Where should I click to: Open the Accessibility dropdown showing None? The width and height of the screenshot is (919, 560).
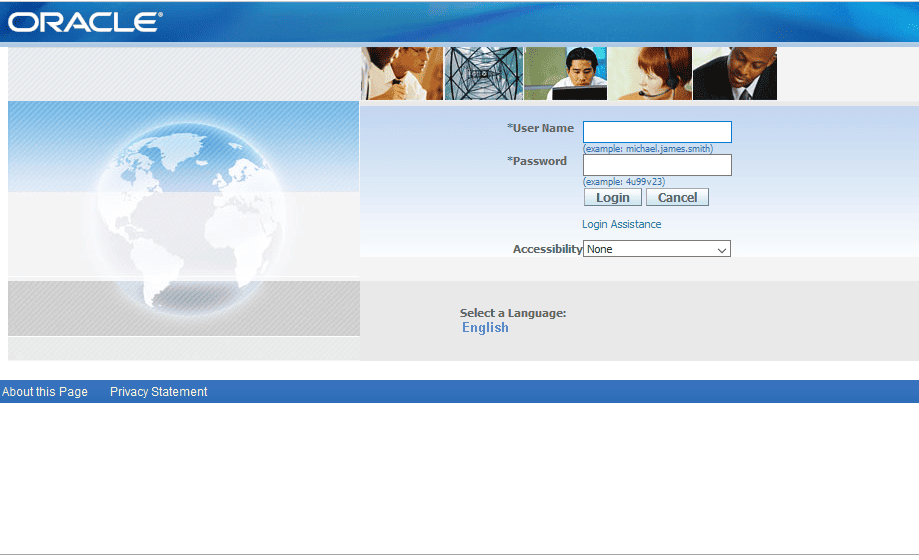656,249
